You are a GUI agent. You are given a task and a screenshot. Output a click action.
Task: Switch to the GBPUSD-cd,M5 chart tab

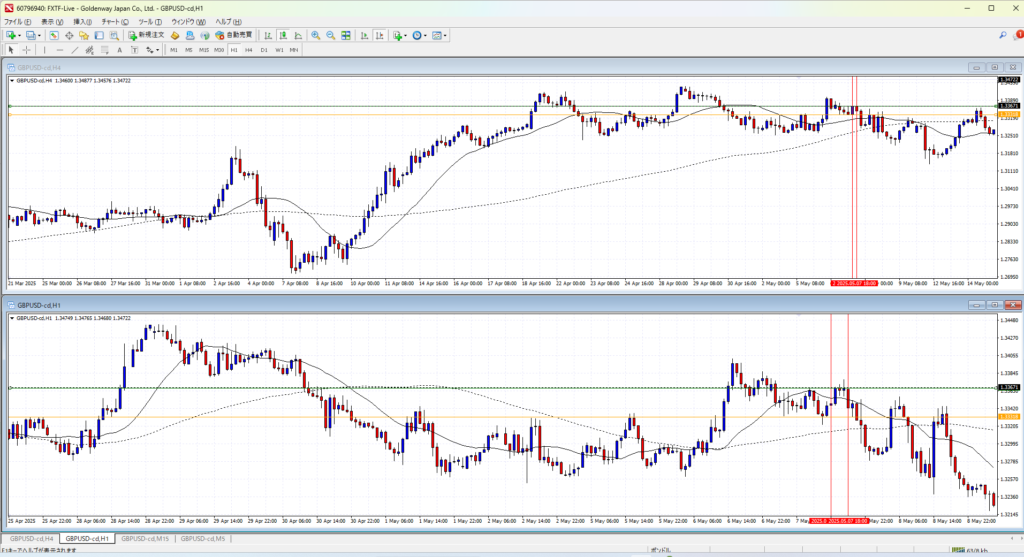click(x=202, y=539)
